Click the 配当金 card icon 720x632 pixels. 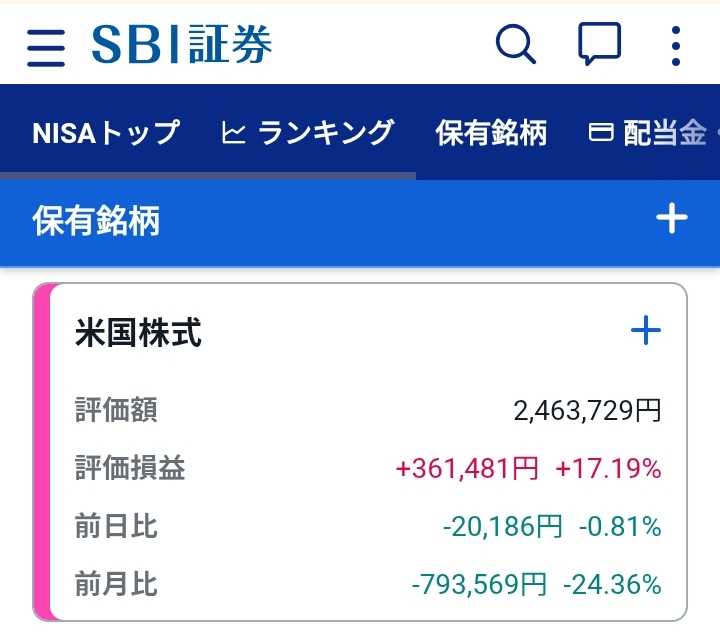point(601,132)
